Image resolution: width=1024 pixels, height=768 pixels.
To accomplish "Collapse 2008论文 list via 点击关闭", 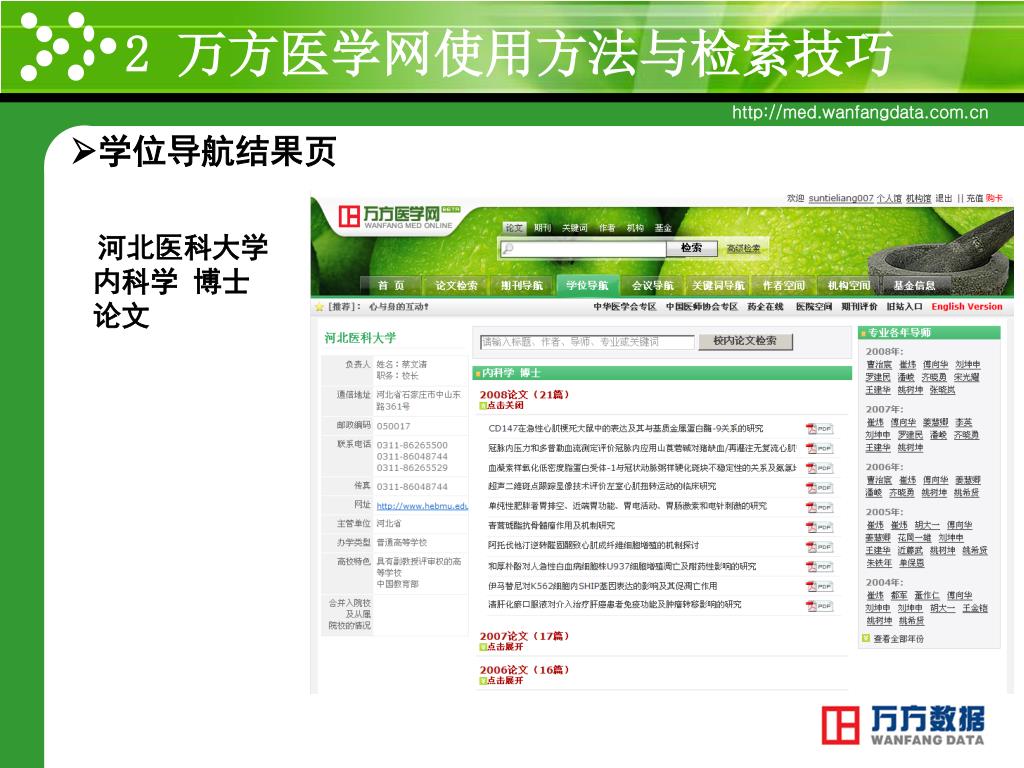I will [505, 405].
